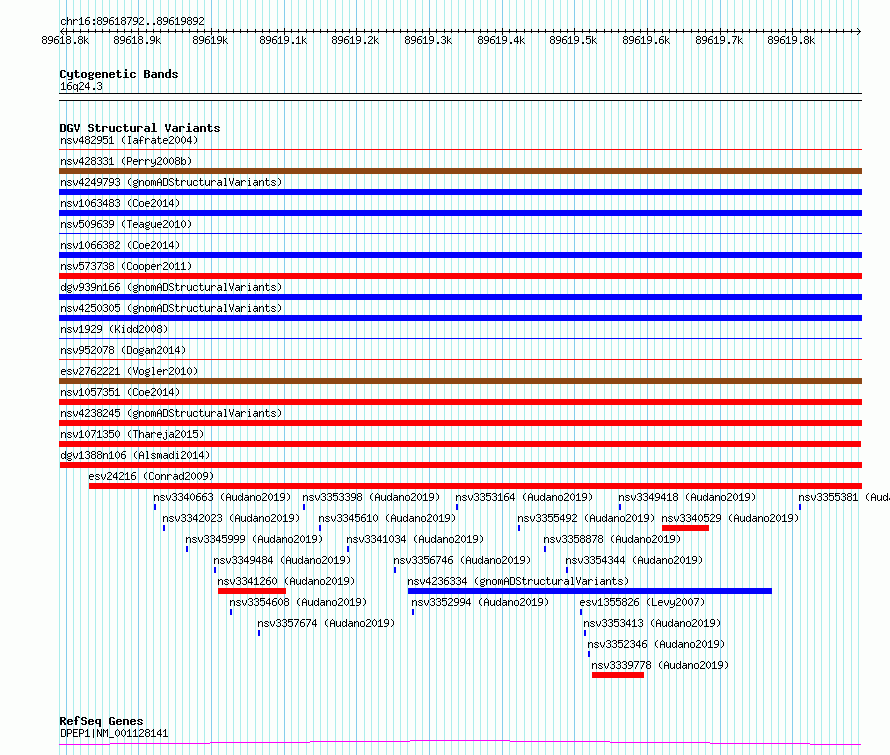
Task: Select the nsv3349418 (Audano2019) variant label
Action: pyautogui.click(x=687, y=497)
